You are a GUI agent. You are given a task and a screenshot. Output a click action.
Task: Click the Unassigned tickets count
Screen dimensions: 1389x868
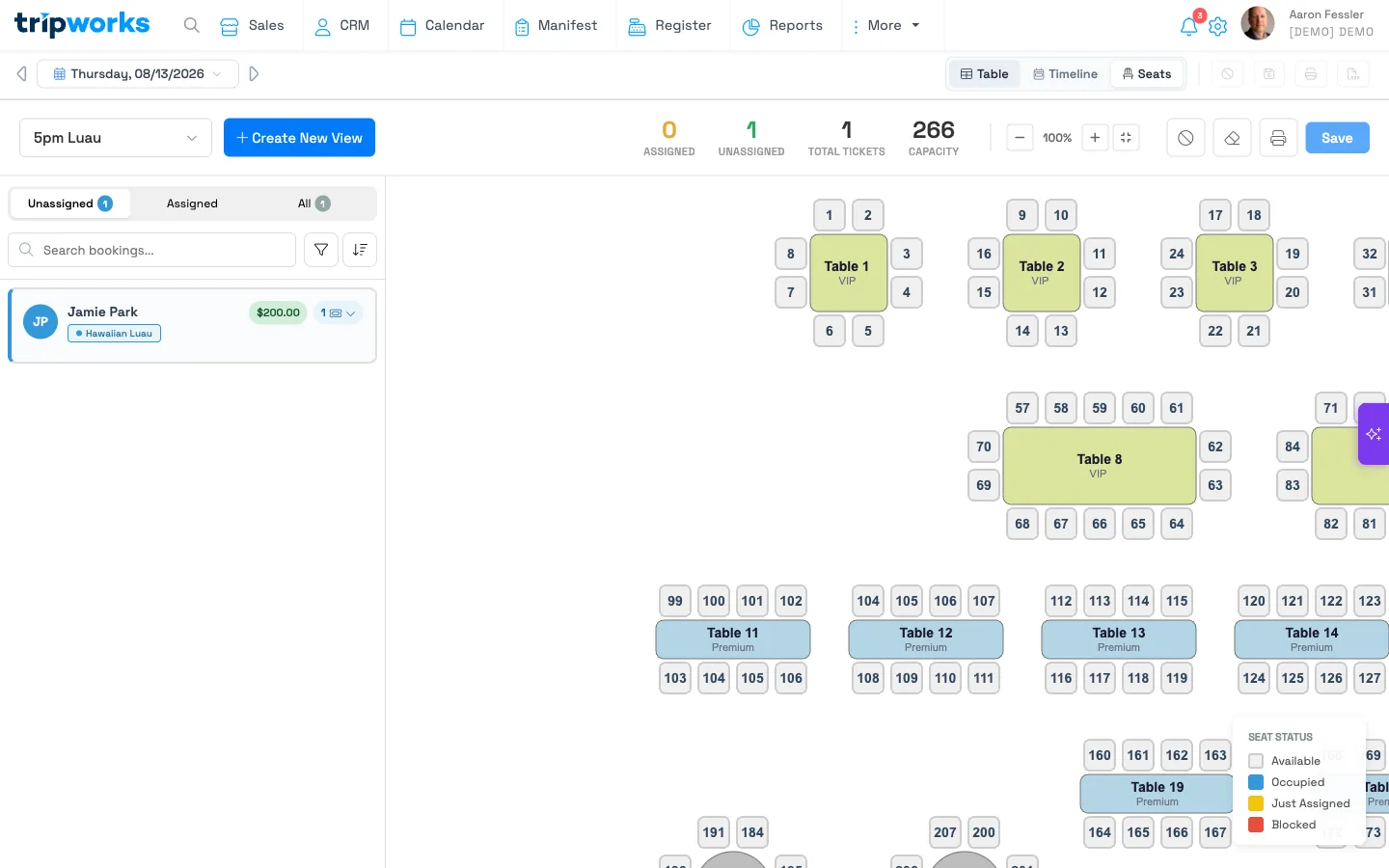pyautogui.click(x=751, y=138)
